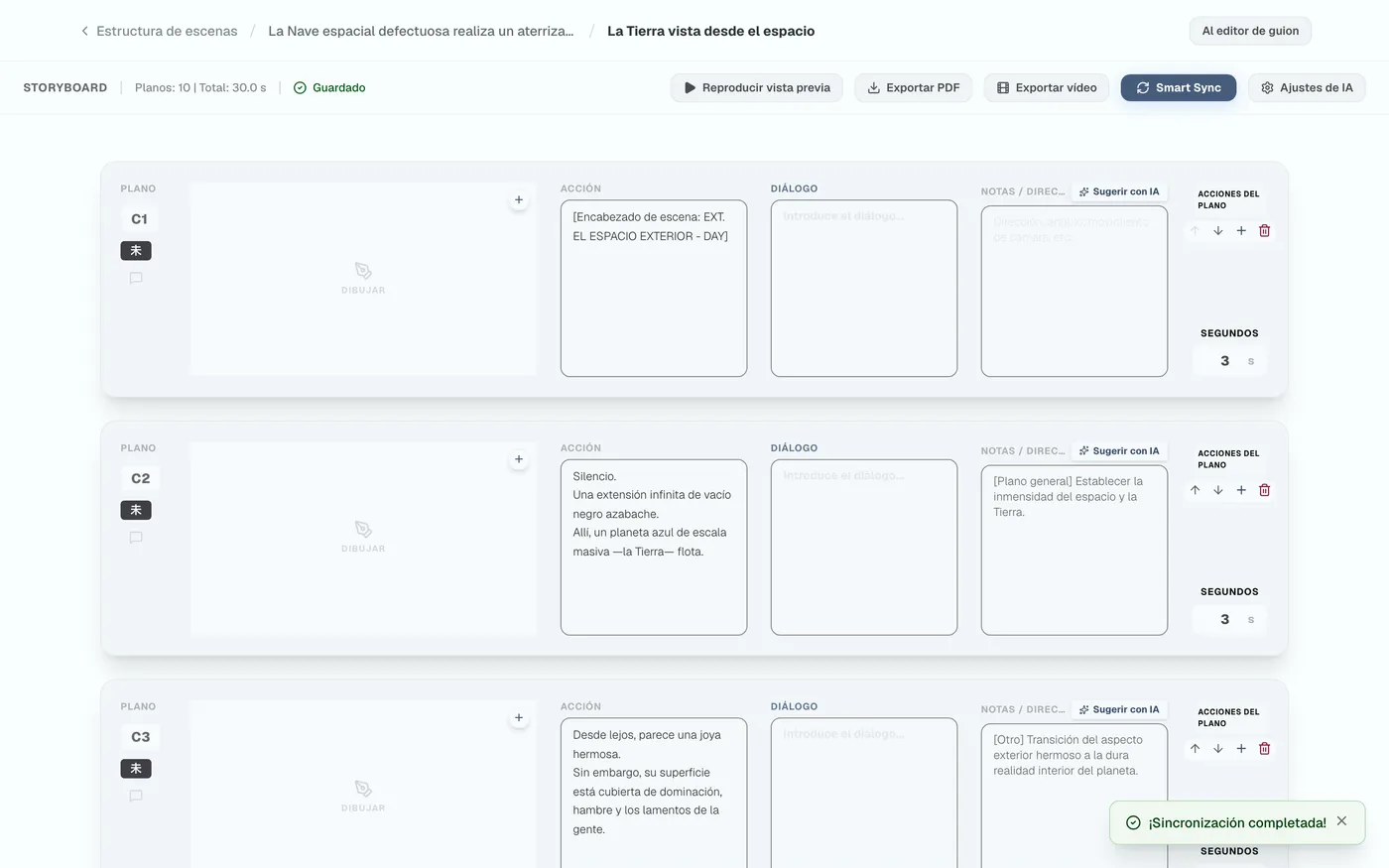This screenshot has width=1389, height=868.
Task: Delete shot C2
Action: [1264, 490]
